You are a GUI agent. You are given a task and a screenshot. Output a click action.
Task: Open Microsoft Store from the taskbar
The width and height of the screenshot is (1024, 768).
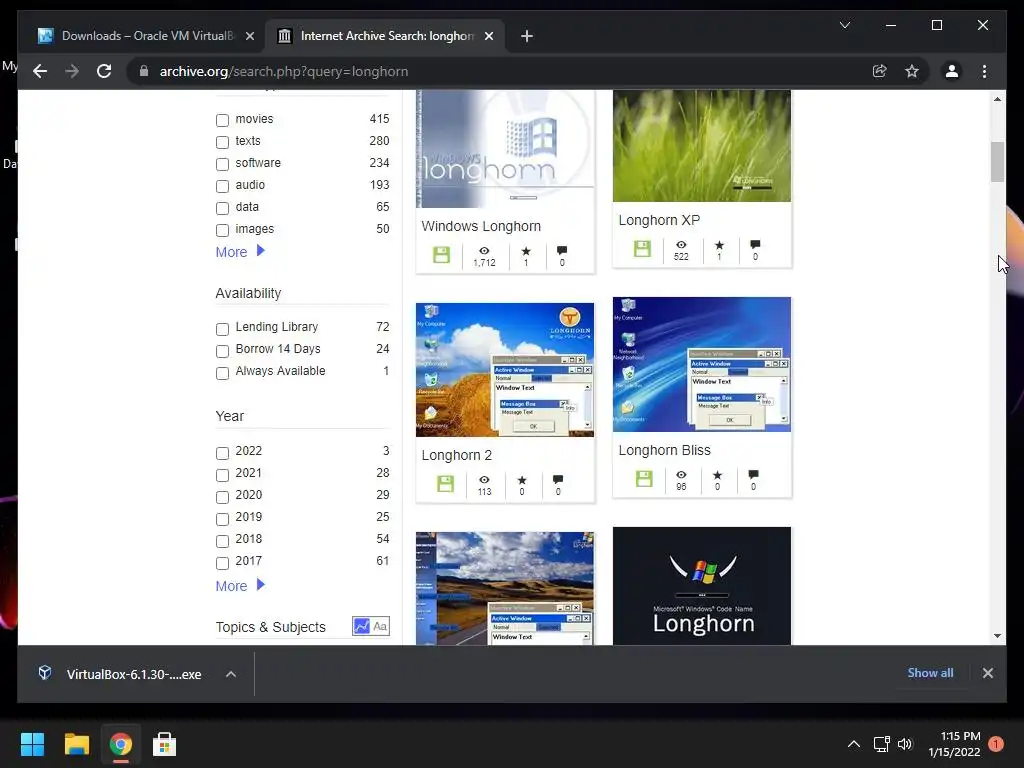point(164,744)
